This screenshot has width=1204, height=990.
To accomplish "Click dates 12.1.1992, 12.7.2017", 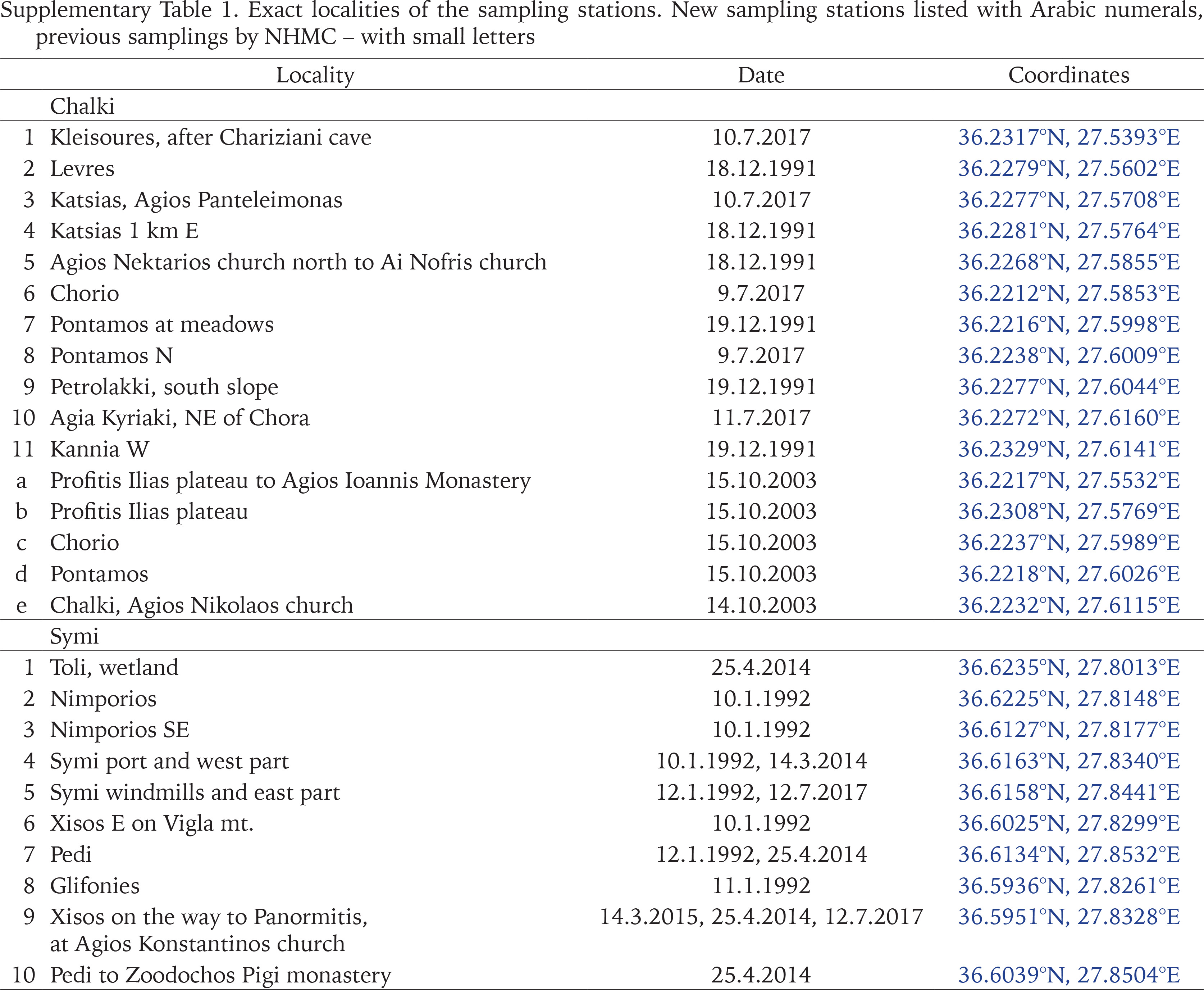I will 761,793.
